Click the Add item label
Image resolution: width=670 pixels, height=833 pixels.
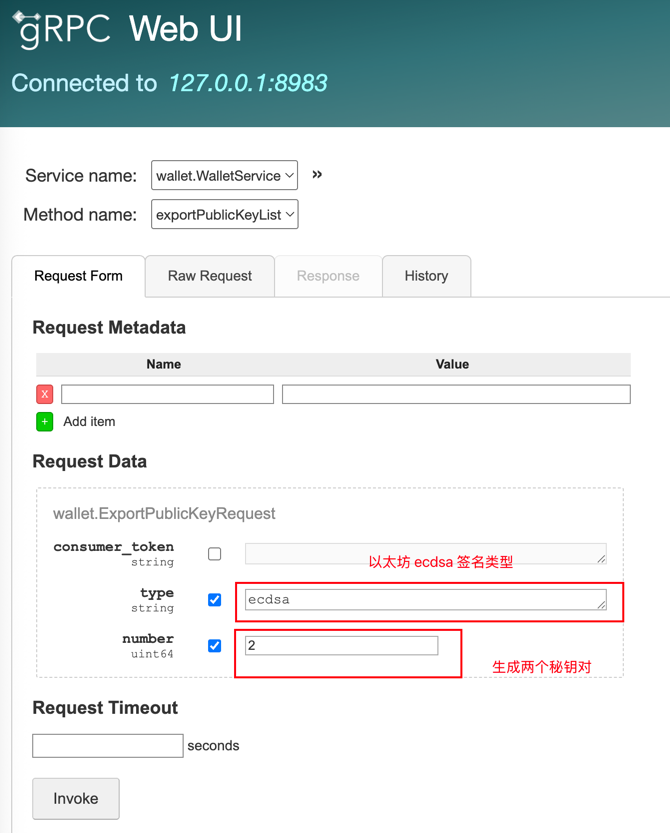(x=89, y=422)
